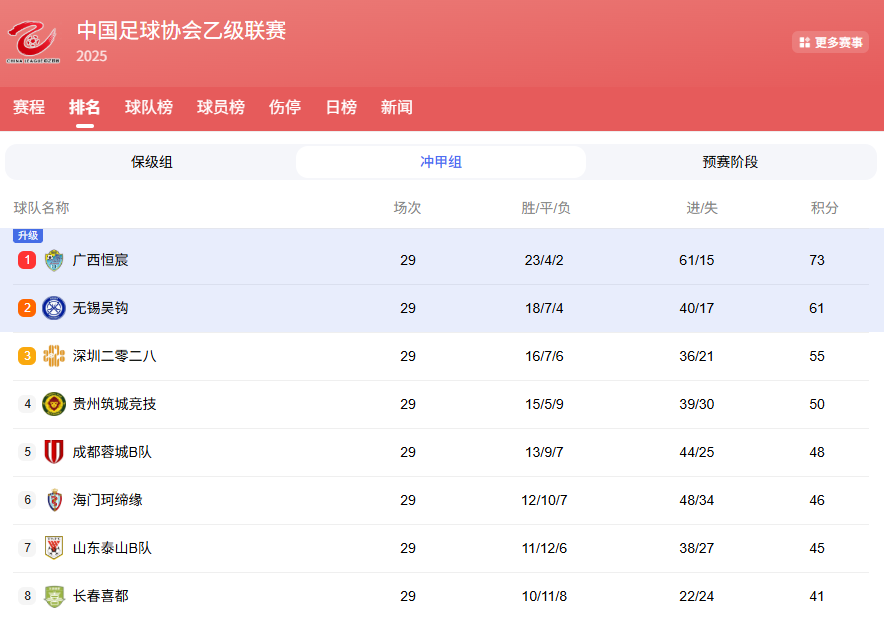Click 长春喜都 team logo
The image size is (884, 617).
[x=54, y=596]
